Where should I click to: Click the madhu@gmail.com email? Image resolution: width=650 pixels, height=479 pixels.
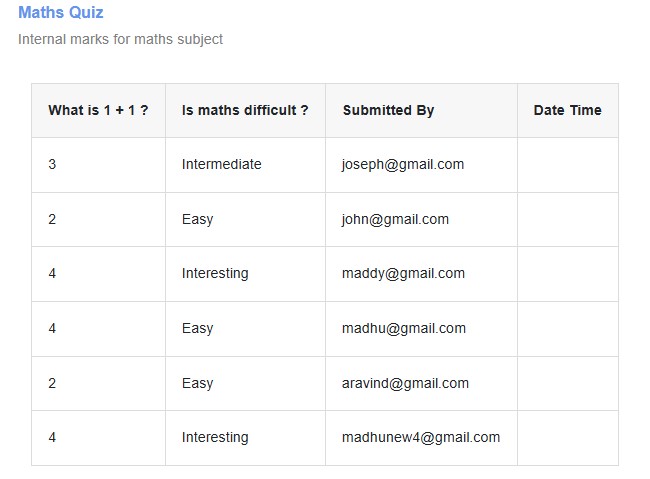(x=403, y=328)
